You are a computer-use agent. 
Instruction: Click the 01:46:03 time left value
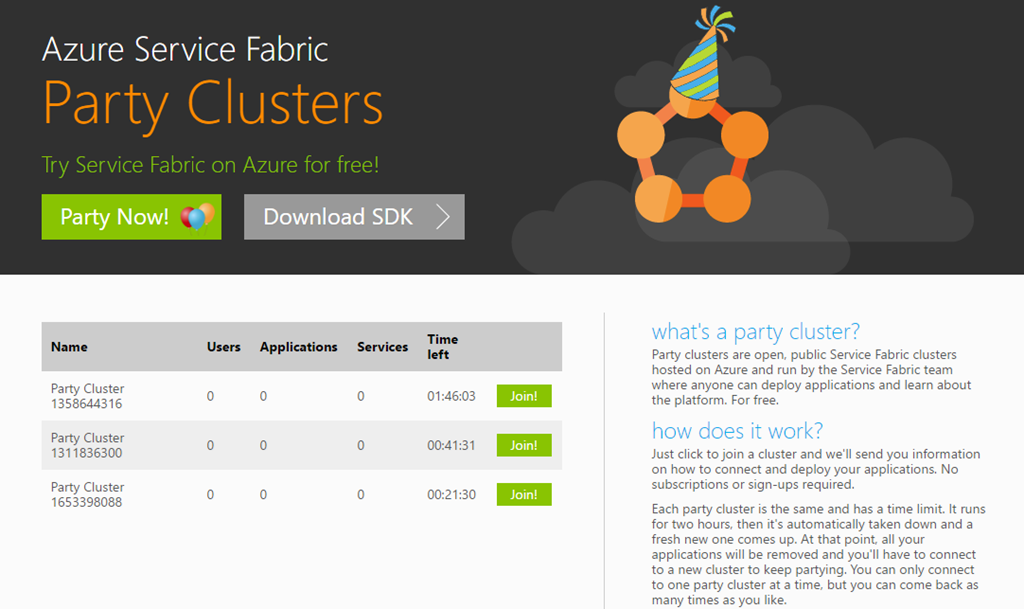(x=451, y=396)
